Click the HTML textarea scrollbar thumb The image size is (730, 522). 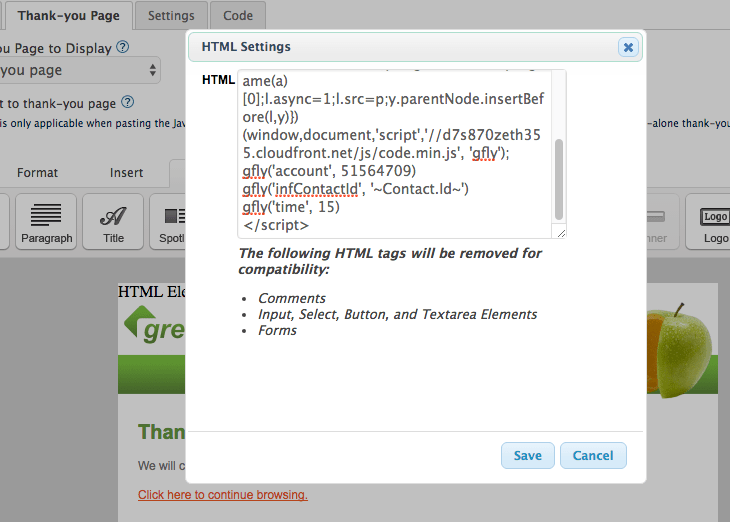[x=559, y=179]
